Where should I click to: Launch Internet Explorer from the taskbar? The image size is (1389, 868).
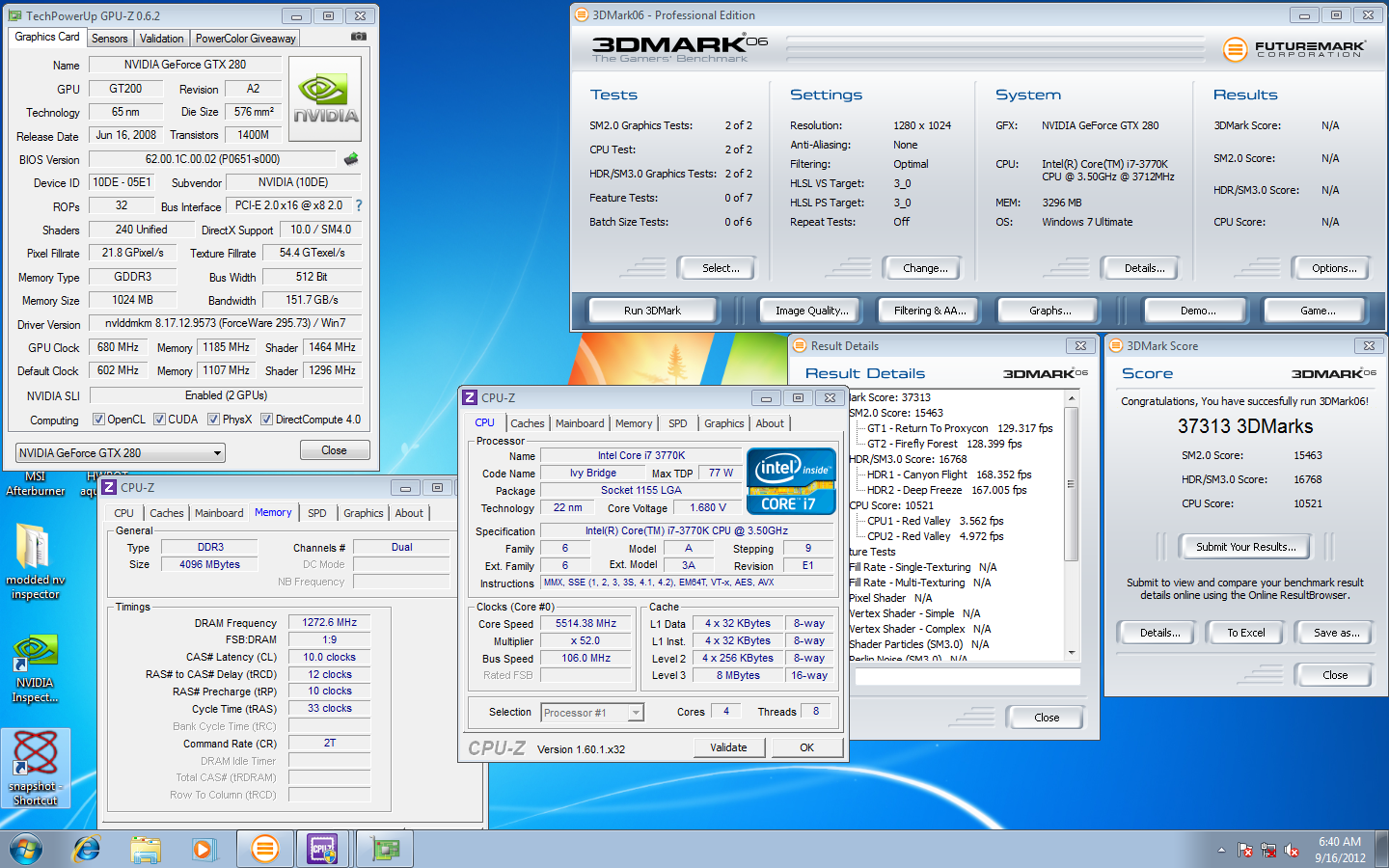87,849
